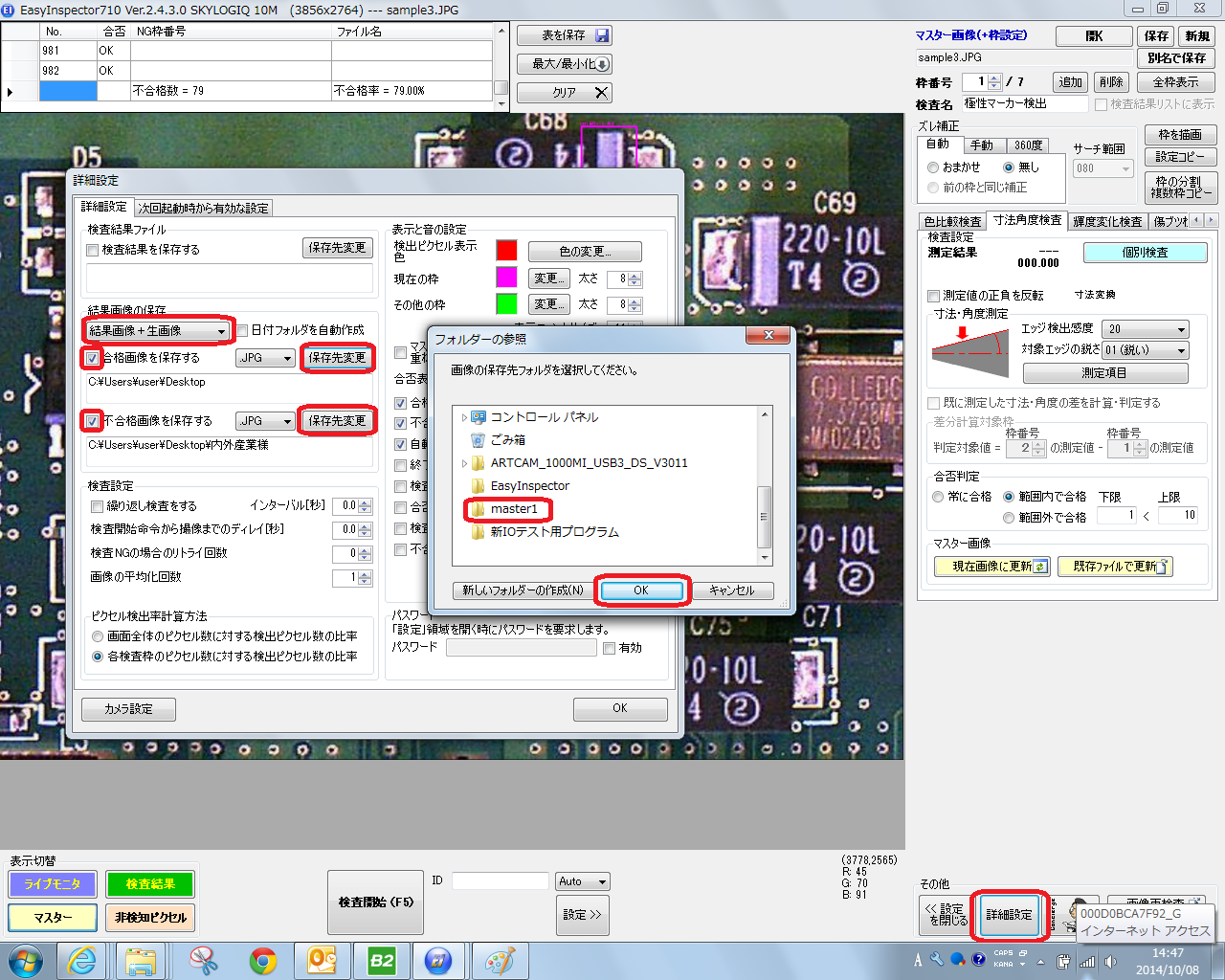The width and height of the screenshot is (1225, 980).
Task: Open Paint from the taskbar
Action: (499, 961)
